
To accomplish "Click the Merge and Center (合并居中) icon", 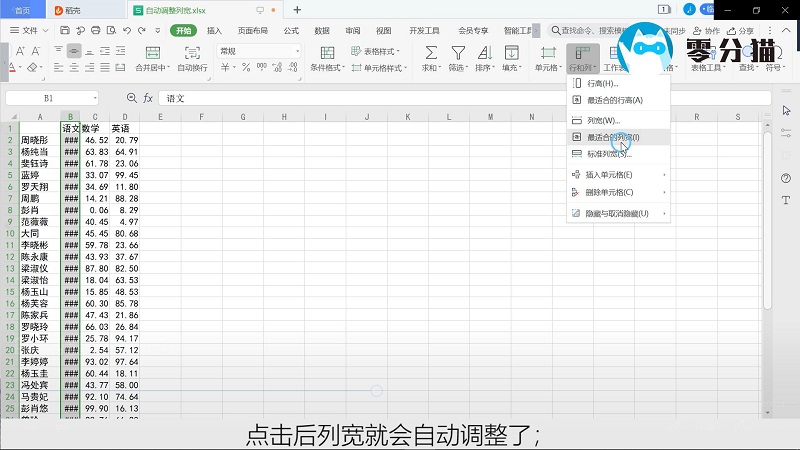I will tap(152, 51).
